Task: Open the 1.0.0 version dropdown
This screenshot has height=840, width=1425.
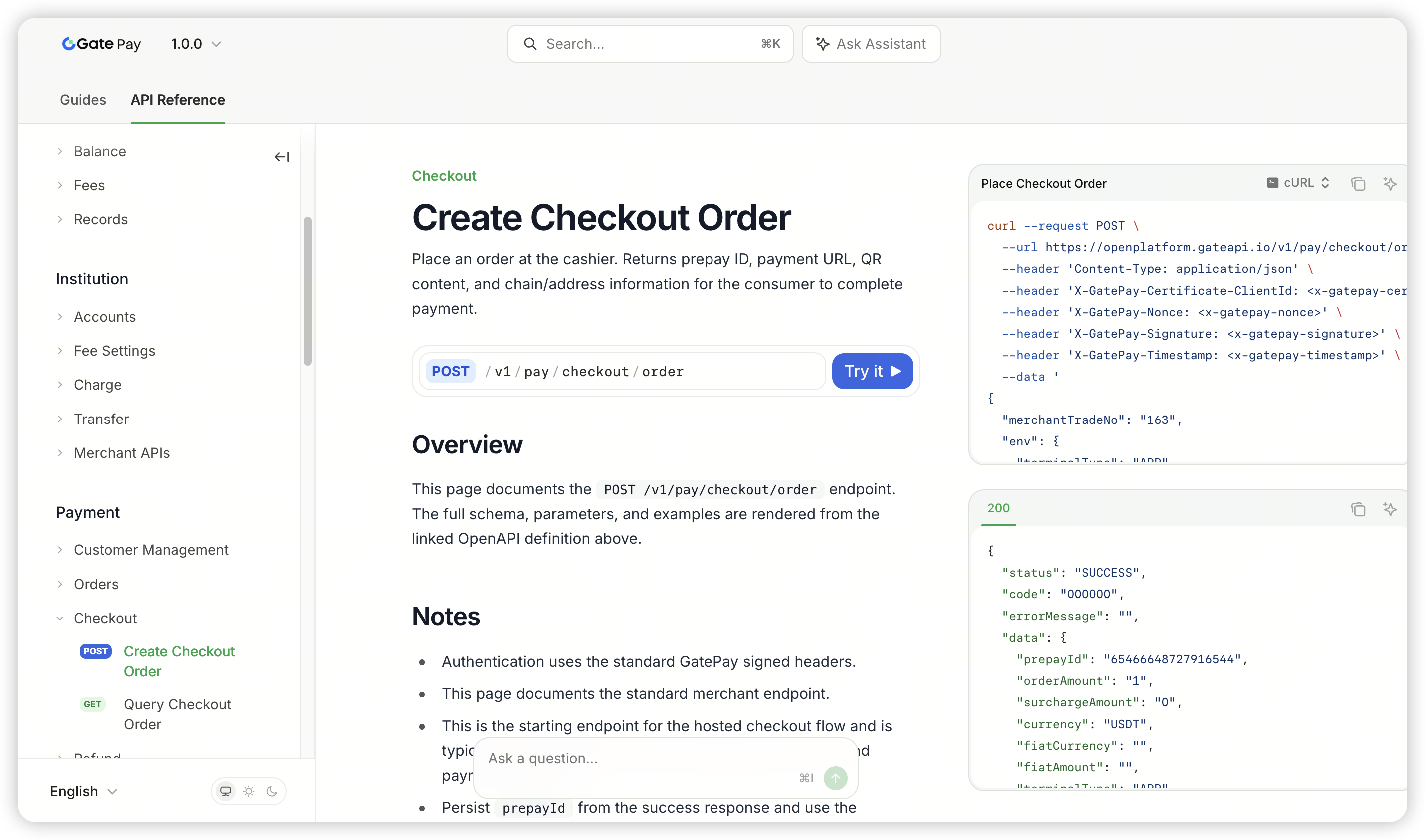Action: click(x=196, y=44)
